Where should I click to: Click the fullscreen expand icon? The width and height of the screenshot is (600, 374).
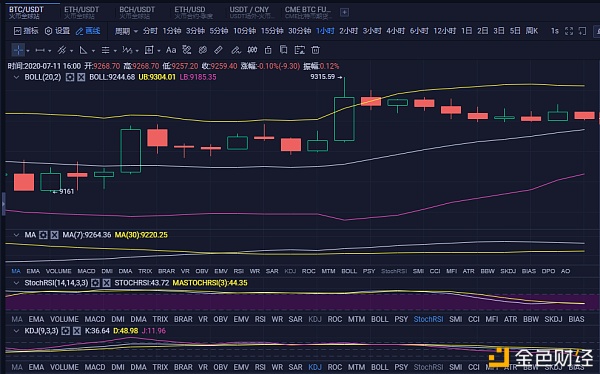coord(569,31)
